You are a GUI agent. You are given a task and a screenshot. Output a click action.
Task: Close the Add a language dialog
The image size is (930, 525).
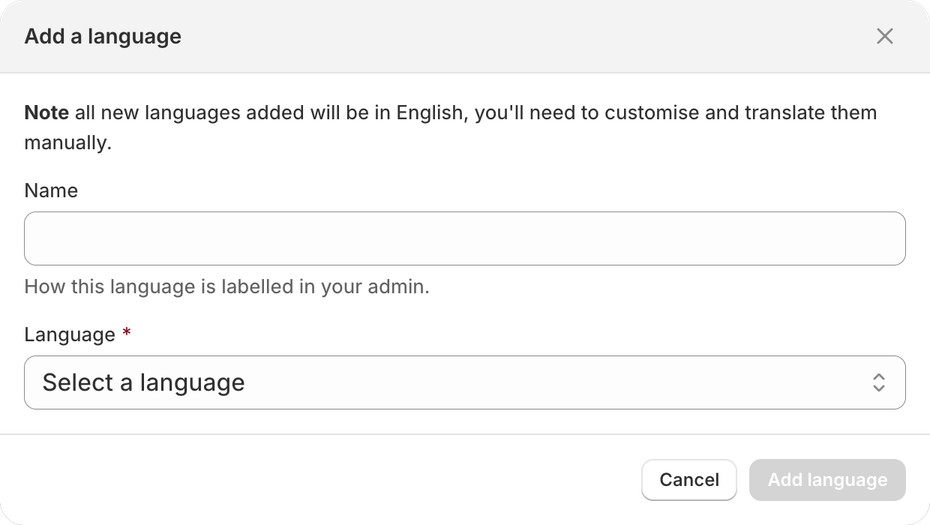pyautogui.click(x=884, y=36)
